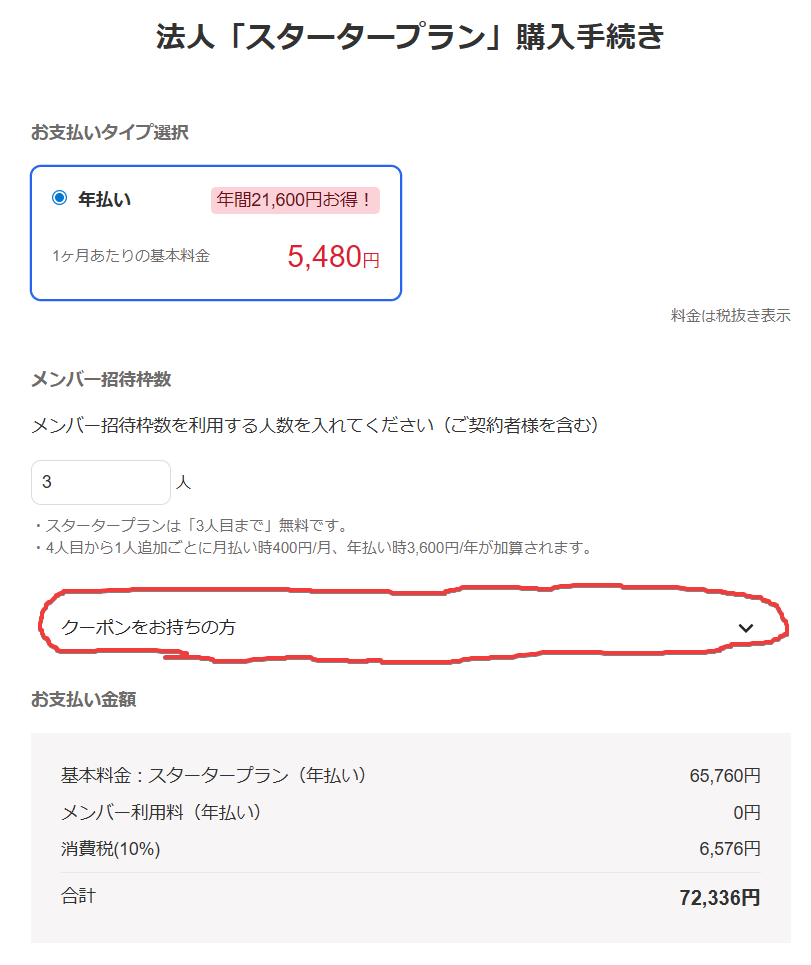
Task: Click the 基本料金：スタータープラン（年払い） row label
Action: click(214, 775)
